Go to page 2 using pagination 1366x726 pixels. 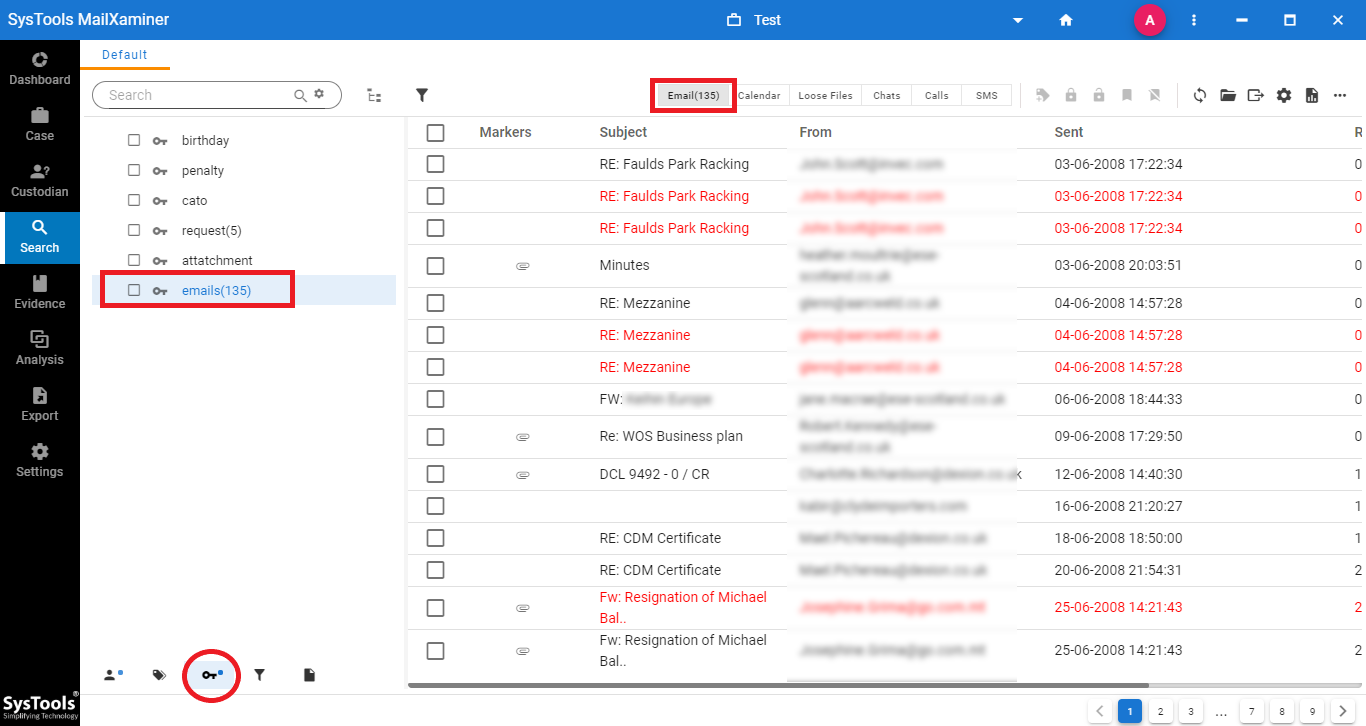[1160, 710]
